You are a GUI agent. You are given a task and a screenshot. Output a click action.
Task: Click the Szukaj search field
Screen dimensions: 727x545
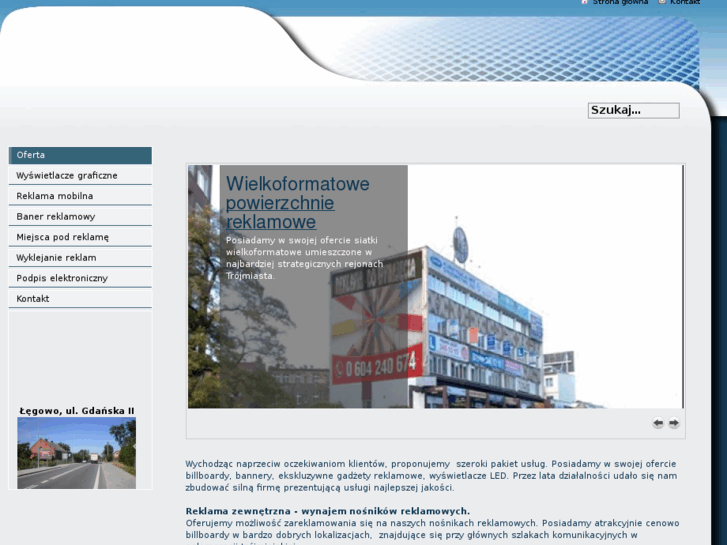click(x=633, y=110)
